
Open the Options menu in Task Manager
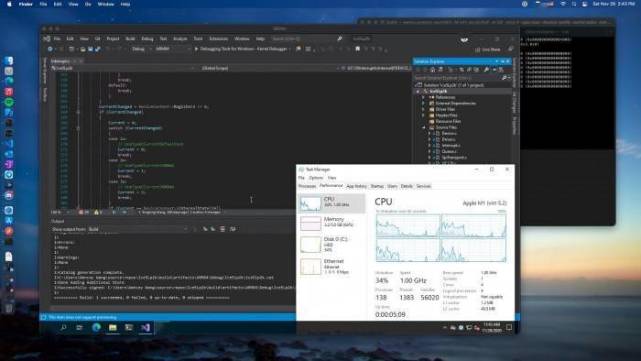316,178
